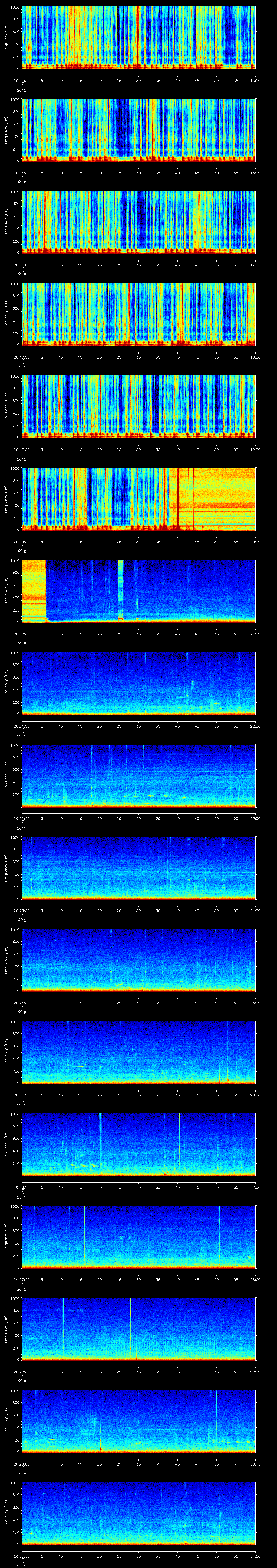277x1568 pixels.
Task: Click the "28:00" end time axis label
Action: (x=255, y=1279)
